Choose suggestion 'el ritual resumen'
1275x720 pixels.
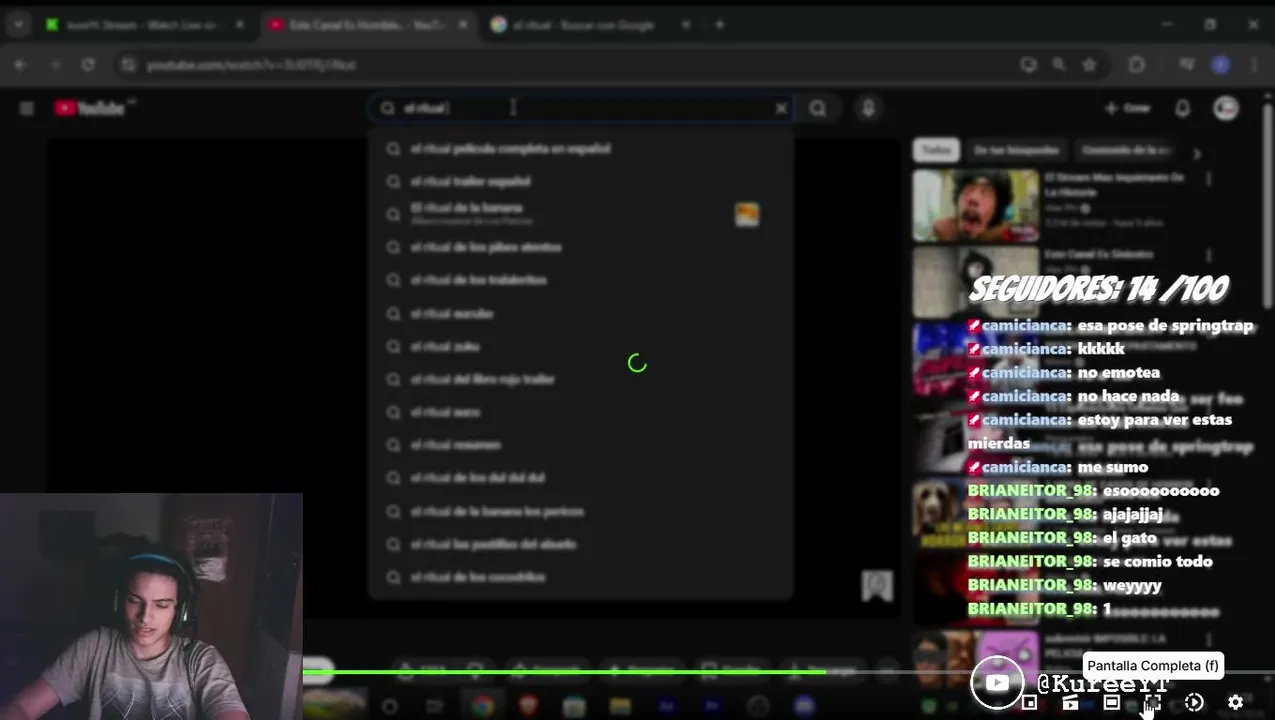(x=580, y=445)
